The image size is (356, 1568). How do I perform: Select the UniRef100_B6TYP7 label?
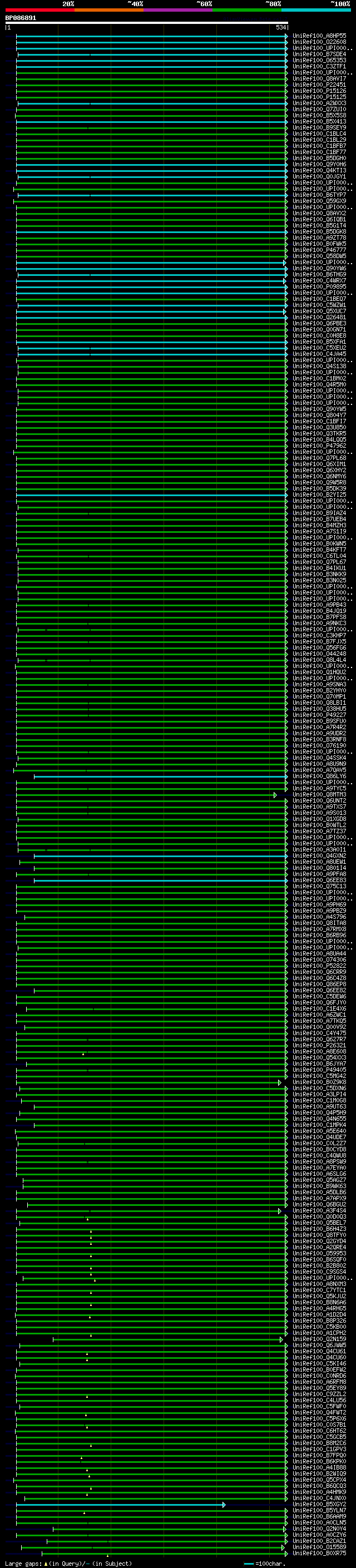pos(319,195)
